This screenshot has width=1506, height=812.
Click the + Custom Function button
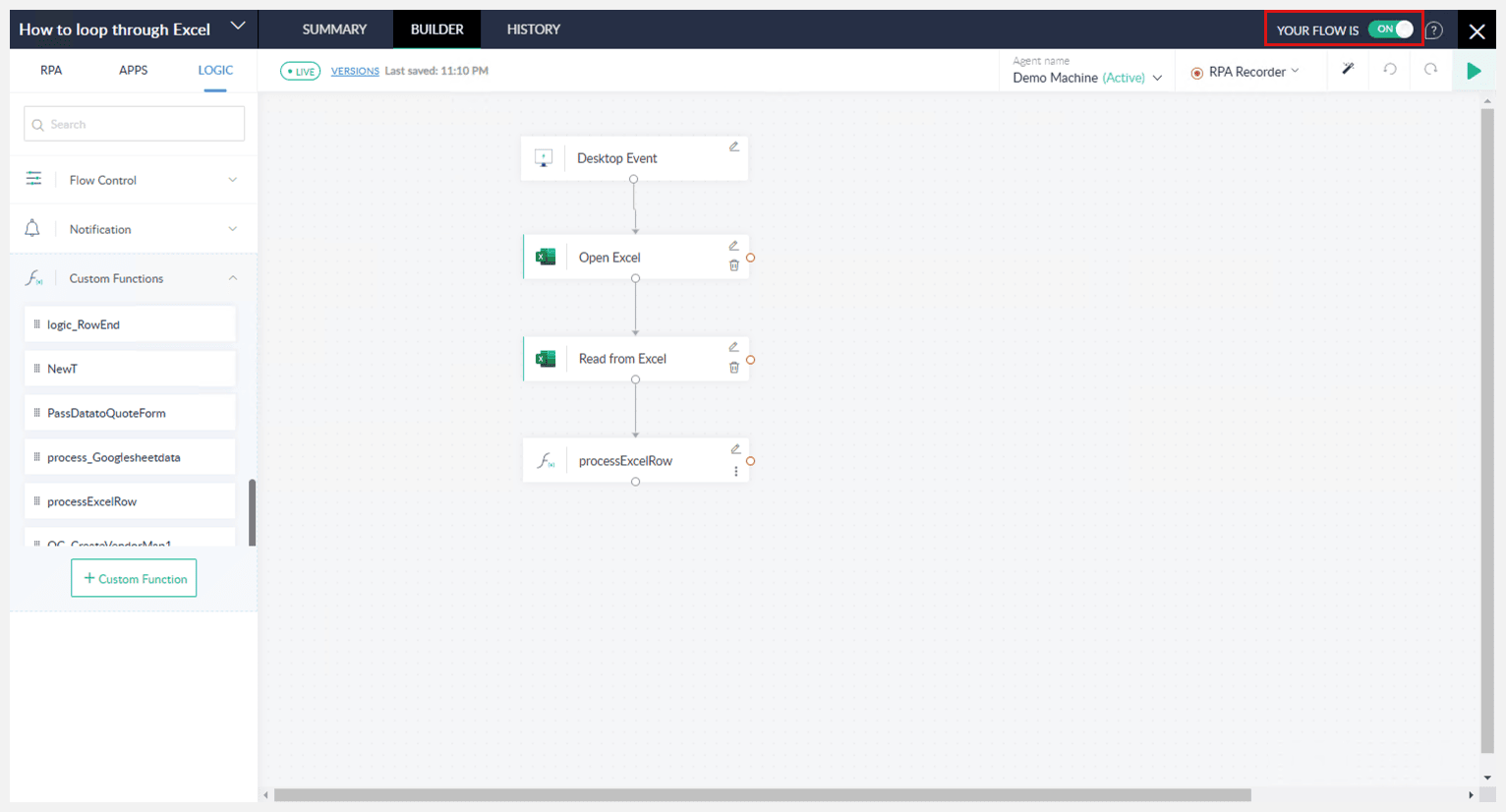pos(134,578)
